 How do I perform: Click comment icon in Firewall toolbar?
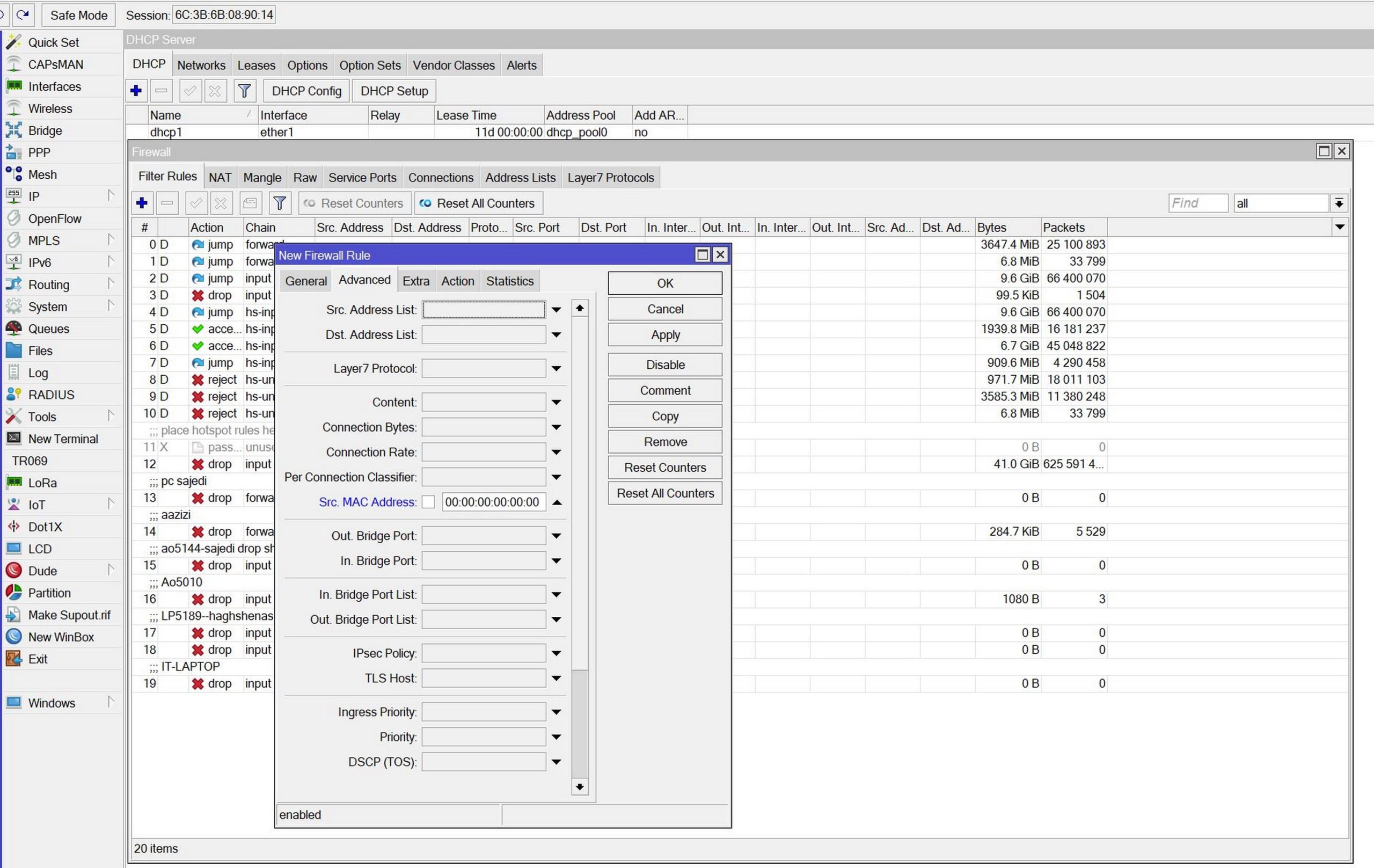click(250, 203)
